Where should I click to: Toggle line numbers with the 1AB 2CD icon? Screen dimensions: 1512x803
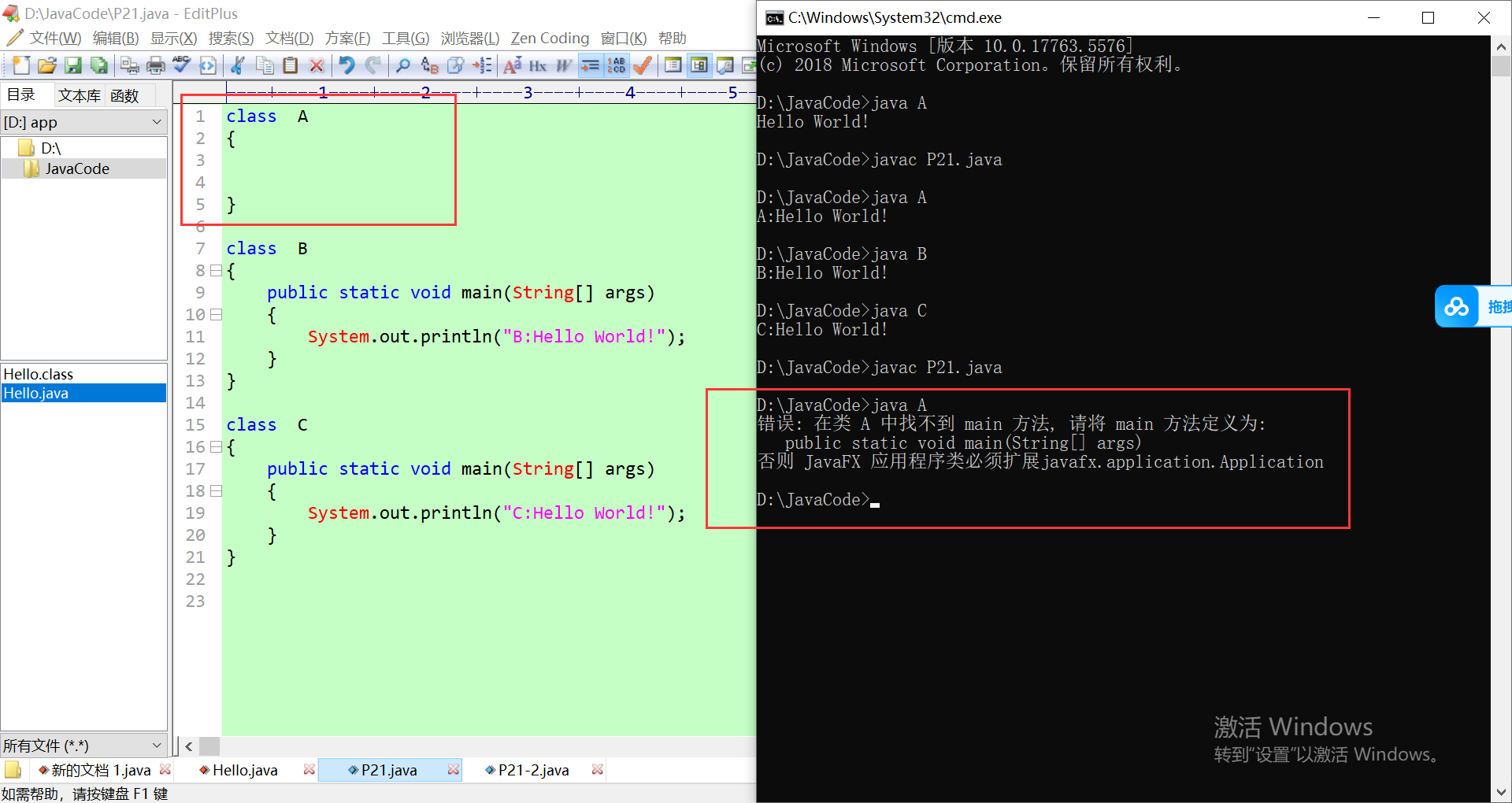coord(616,65)
